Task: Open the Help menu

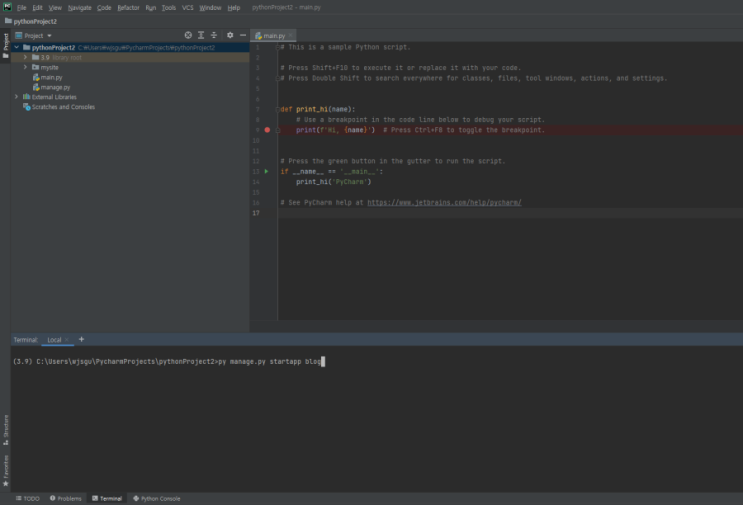Action: click(234, 8)
